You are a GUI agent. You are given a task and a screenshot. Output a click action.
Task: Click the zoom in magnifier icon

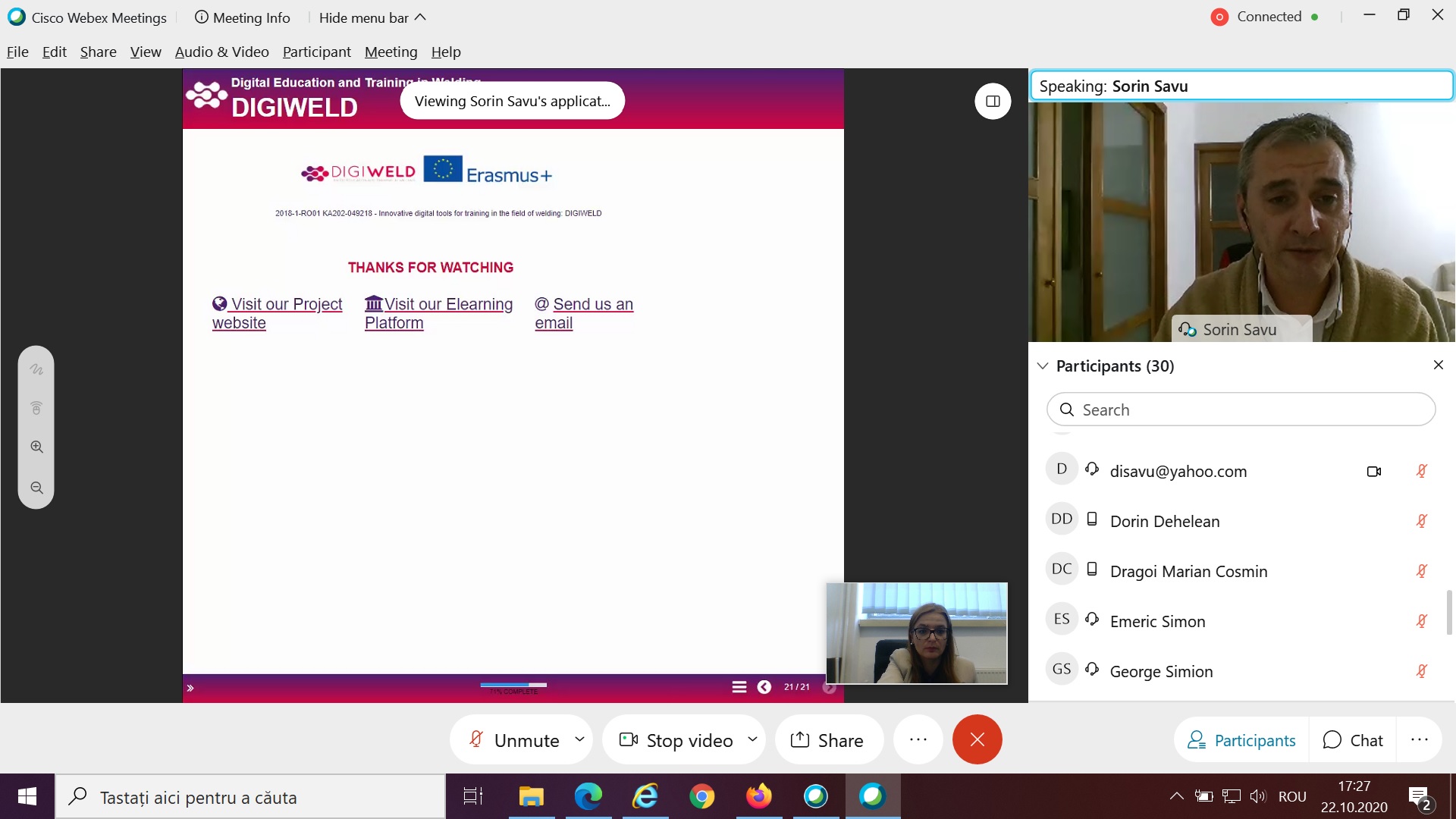(x=36, y=447)
